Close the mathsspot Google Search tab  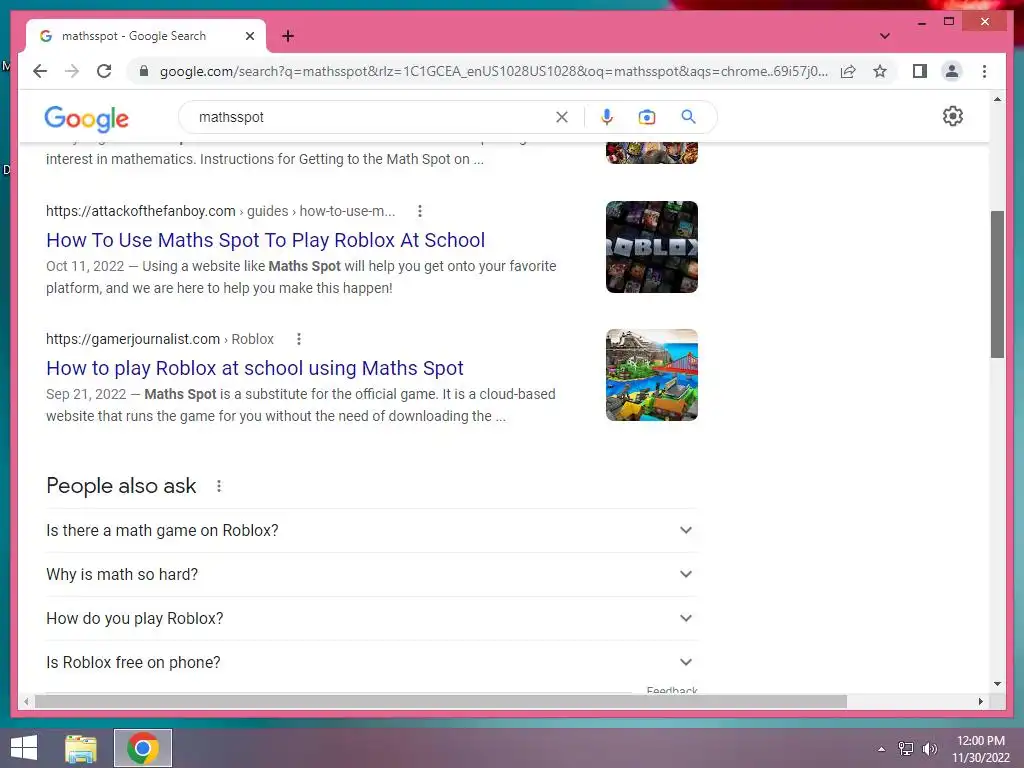pyautogui.click(x=249, y=36)
